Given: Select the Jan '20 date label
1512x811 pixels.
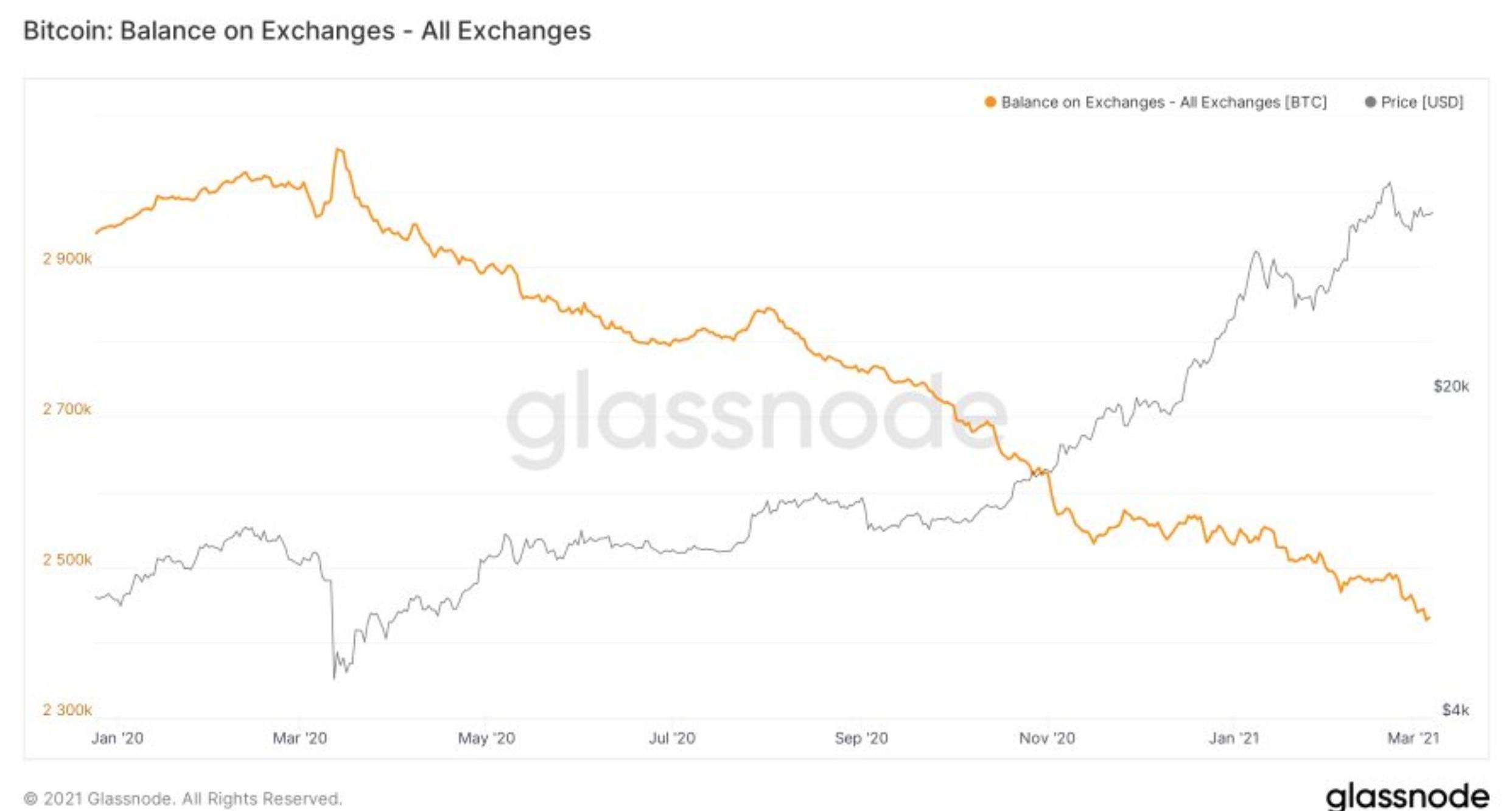Looking at the screenshot, I should click(117, 738).
